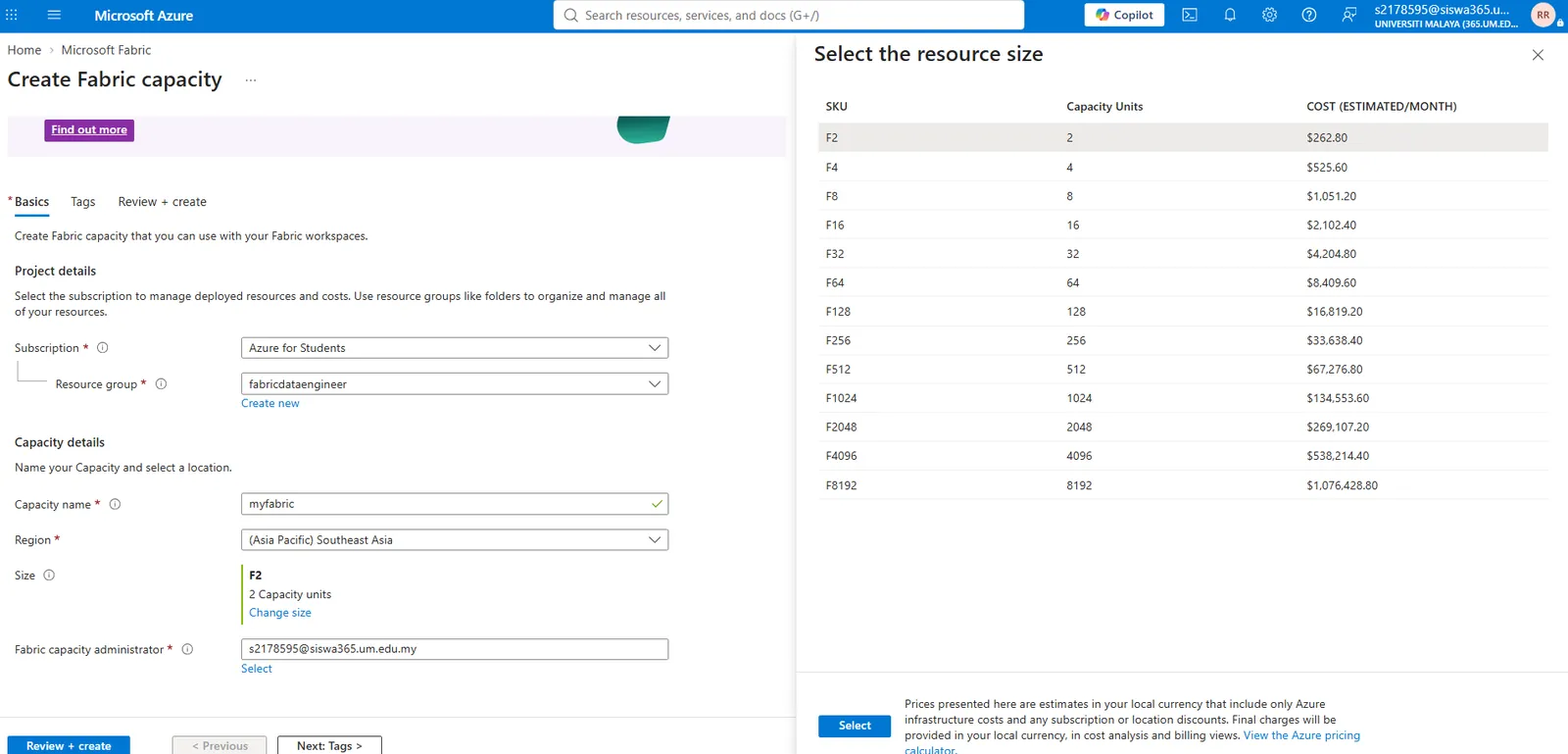Click the RR account avatar
This screenshot has height=754, width=1568.
[1543, 15]
